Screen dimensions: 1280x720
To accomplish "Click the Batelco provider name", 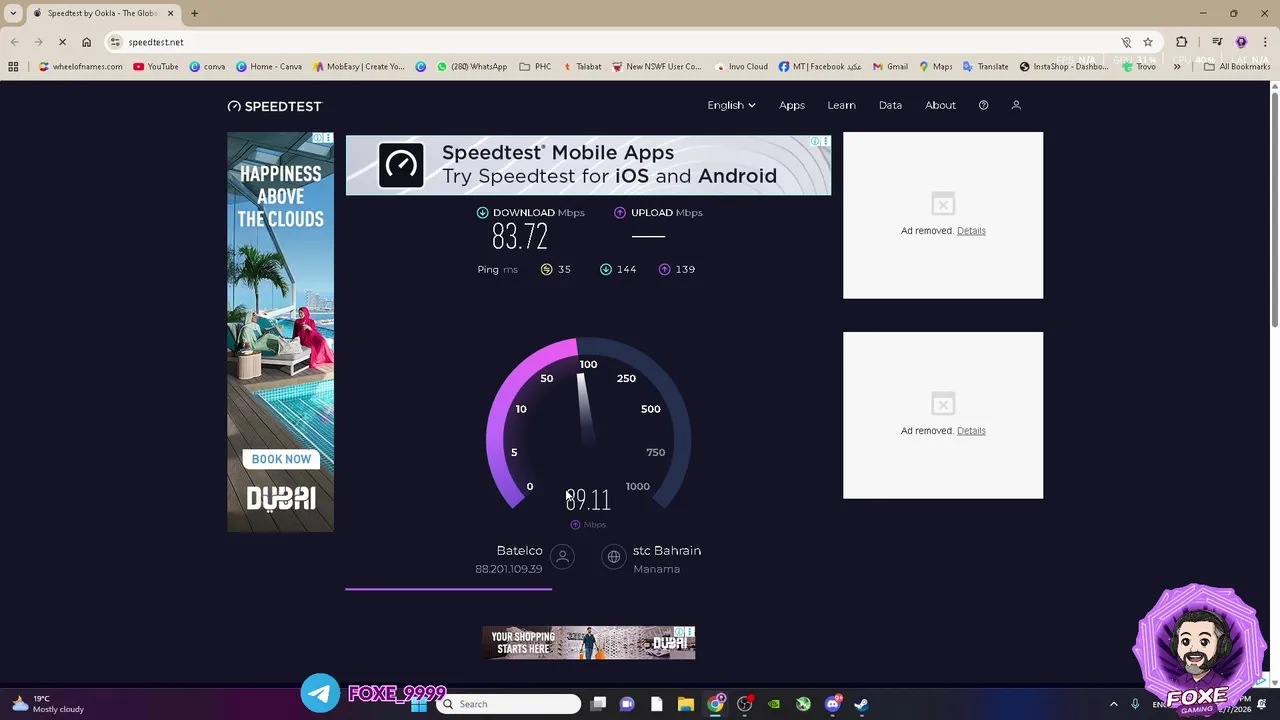I will (519, 551).
